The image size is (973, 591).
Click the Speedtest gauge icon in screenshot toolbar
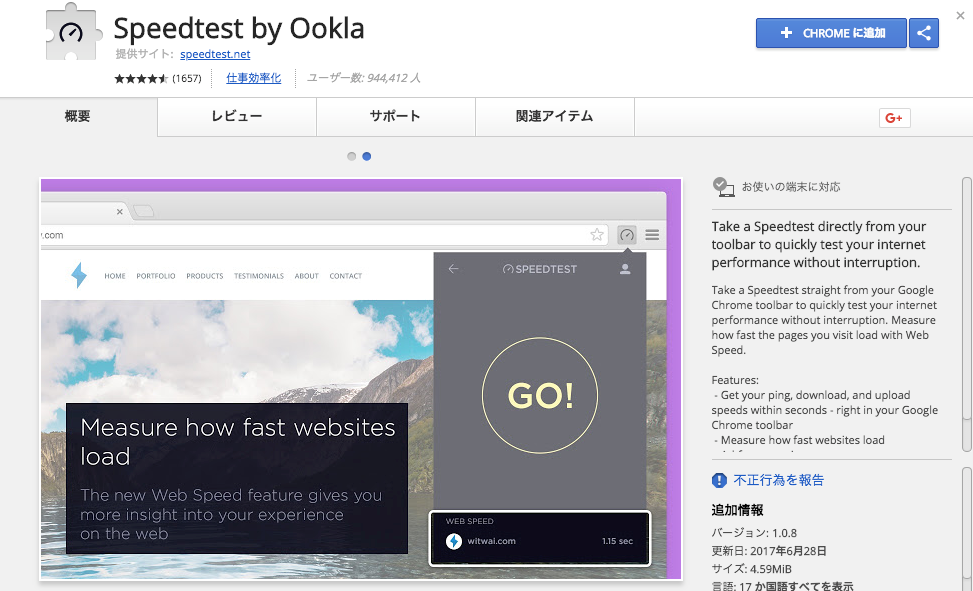(x=627, y=235)
